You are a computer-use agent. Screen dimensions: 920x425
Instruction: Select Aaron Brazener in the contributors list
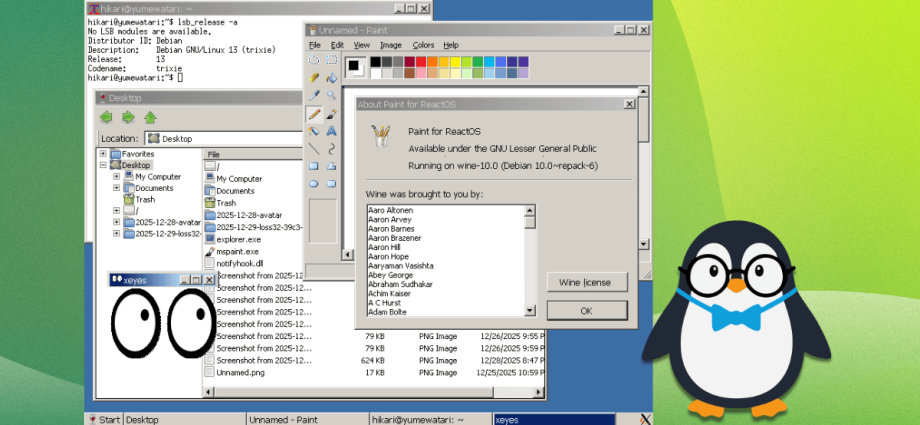click(394, 238)
